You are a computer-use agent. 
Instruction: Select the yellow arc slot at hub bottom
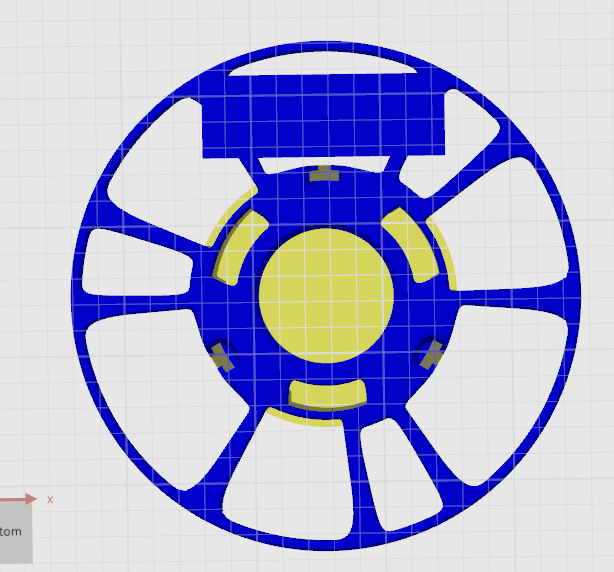(328, 394)
